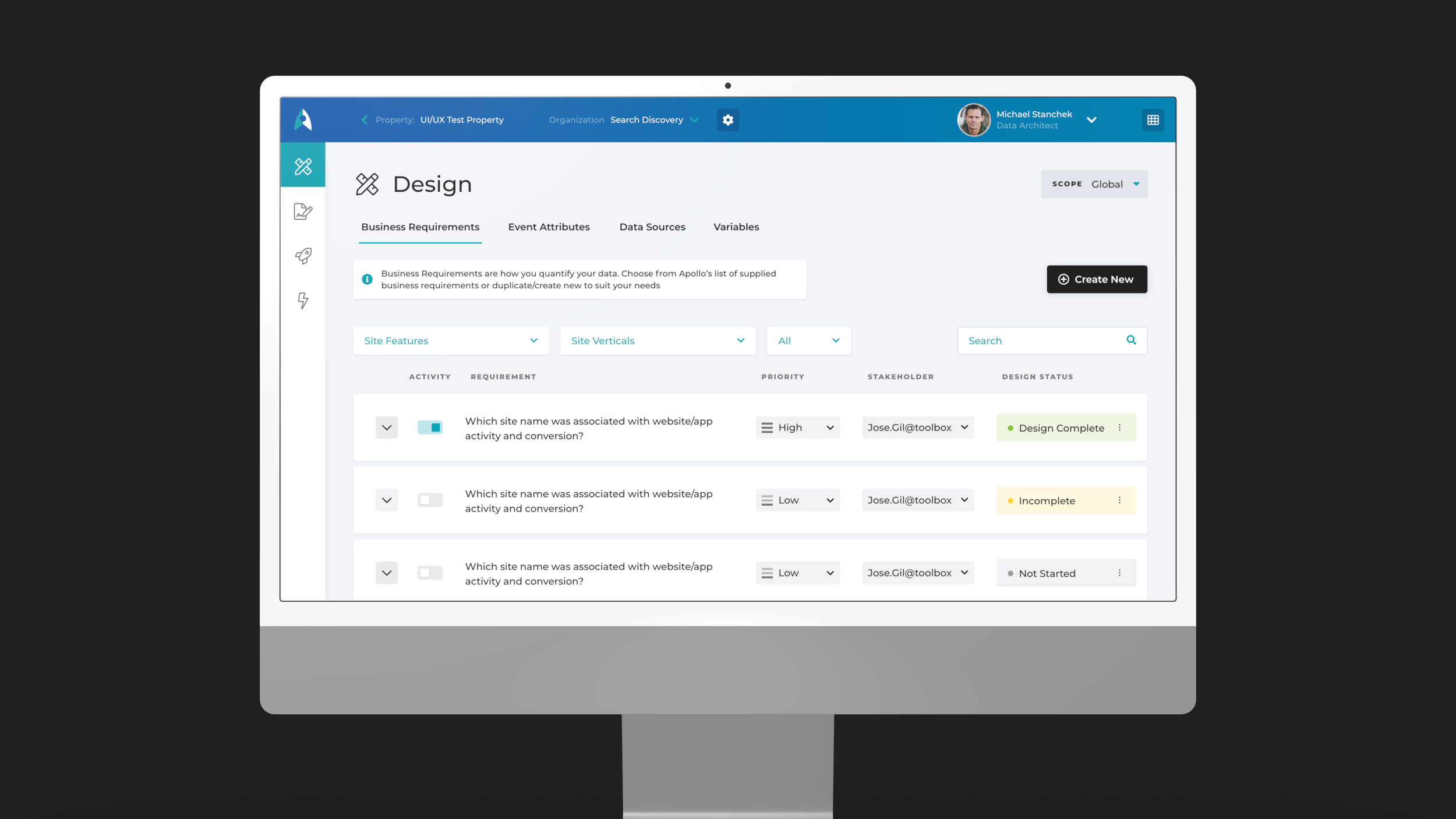Select the Design ruler-pencil sidebar icon

pos(303,167)
